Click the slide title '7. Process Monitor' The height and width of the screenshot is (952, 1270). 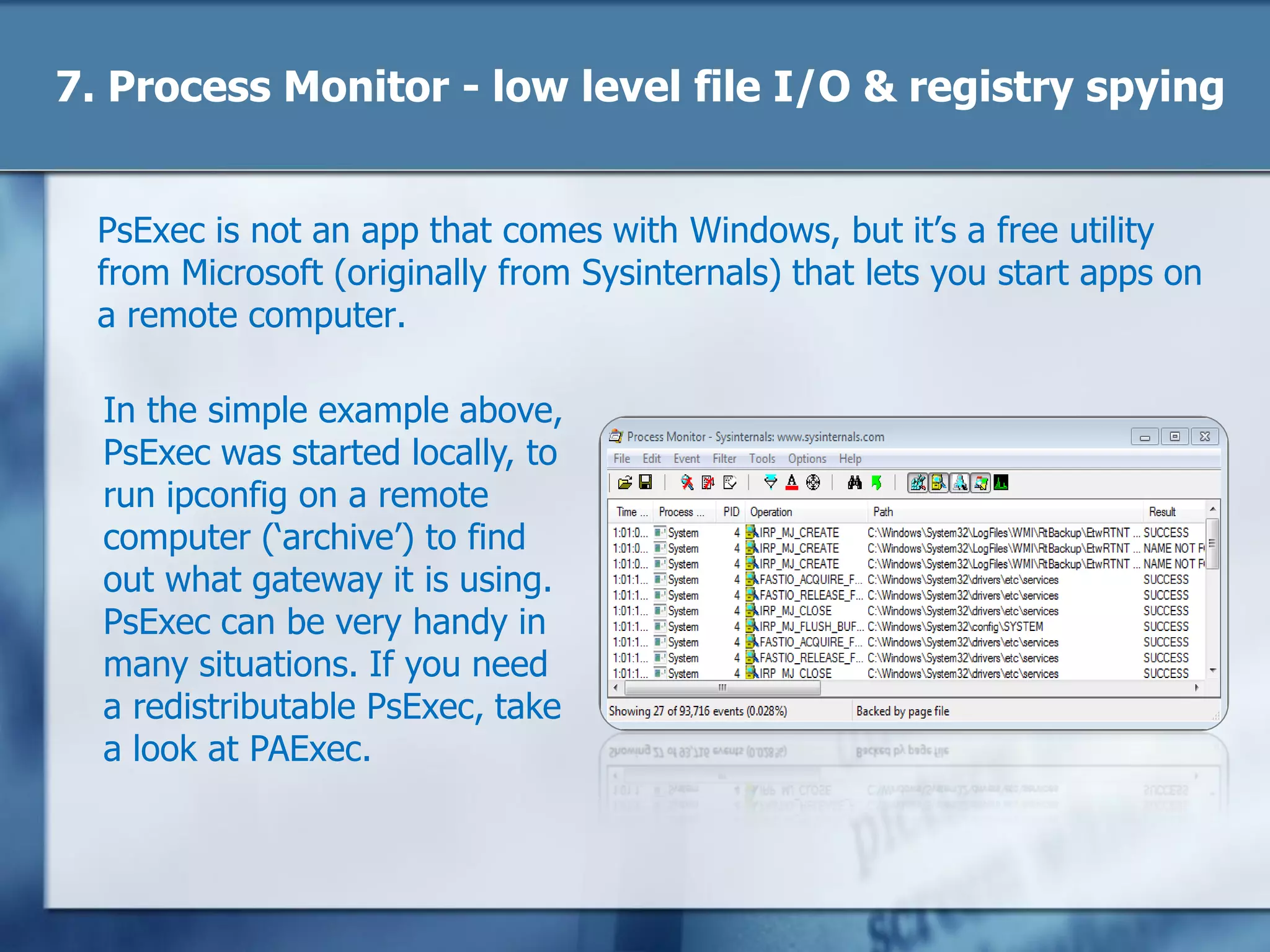point(252,86)
